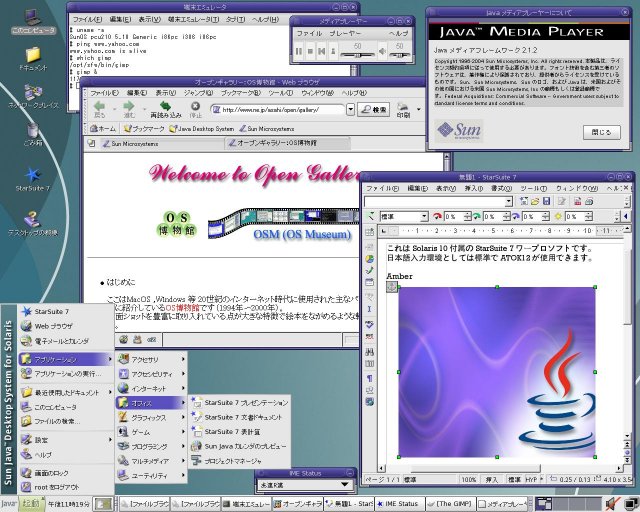Screen dimensions: 640x512
Task: Open the Bookmarks (ブックマーク) menu in Web browser
Action: (x=240, y=93)
